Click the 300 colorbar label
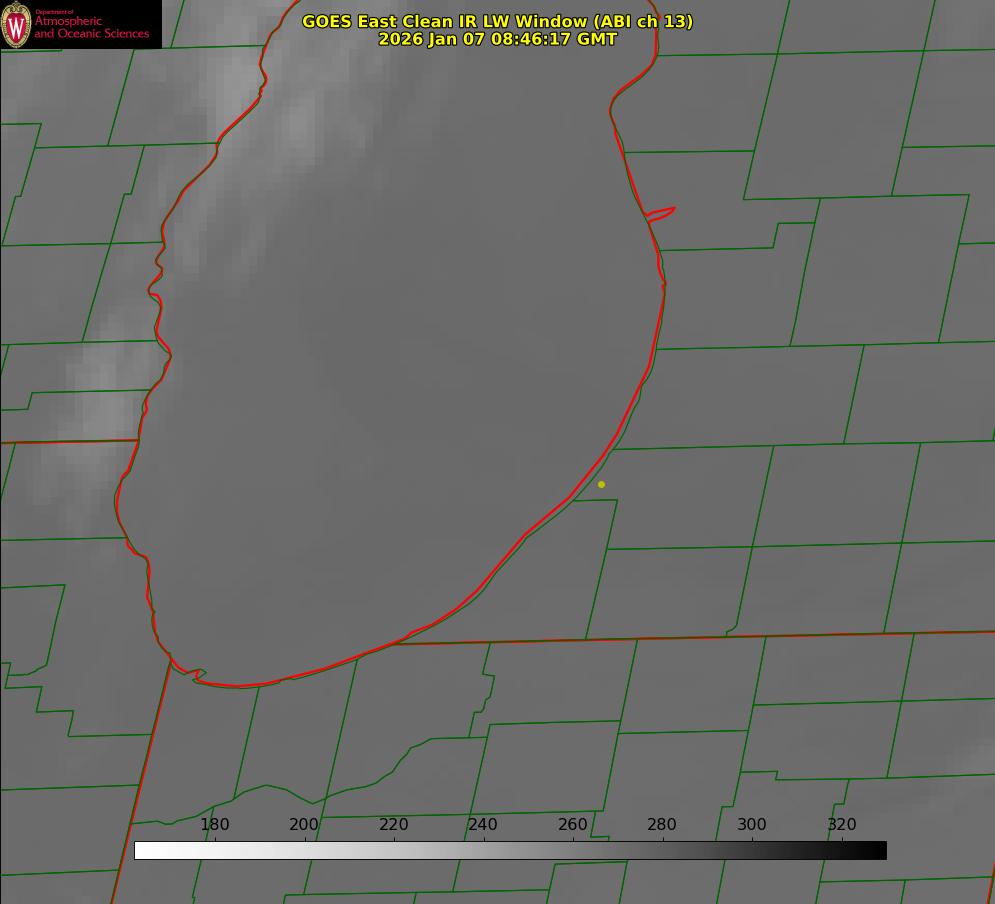This screenshot has width=995, height=904. pyautogui.click(x=752, y=824)
